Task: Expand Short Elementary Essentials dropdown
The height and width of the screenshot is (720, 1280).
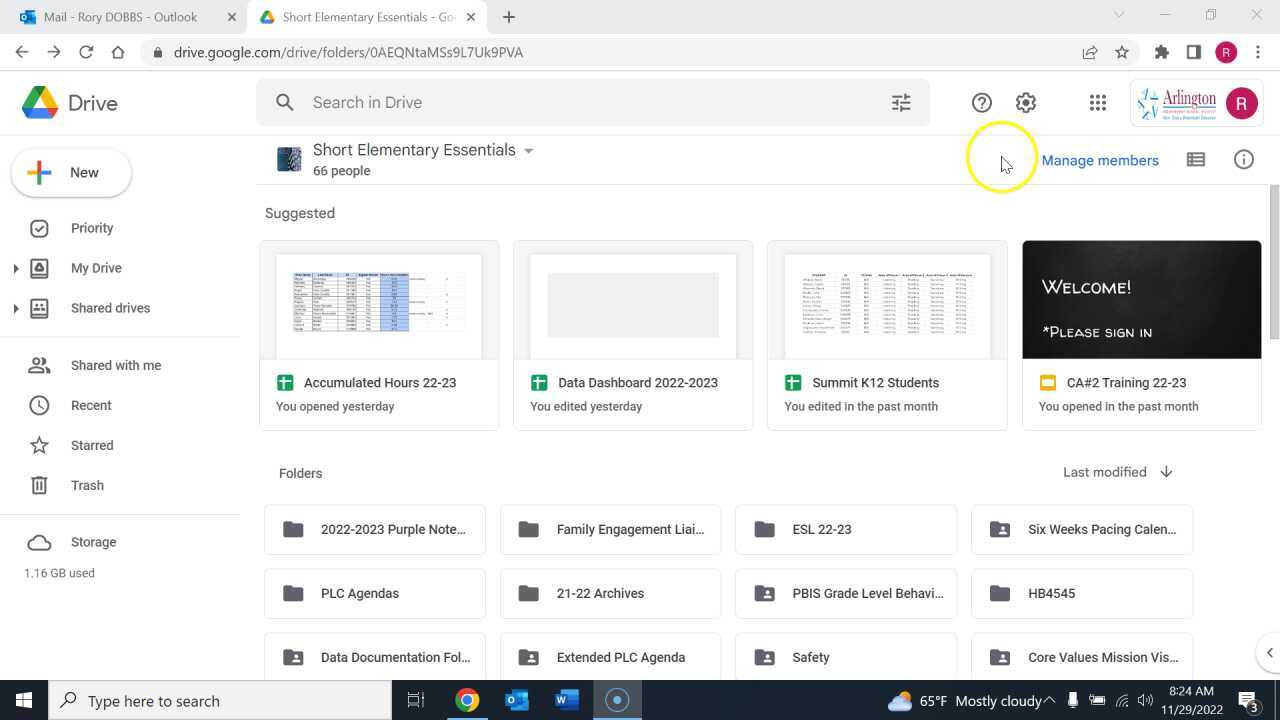Action: click(528, 151)
